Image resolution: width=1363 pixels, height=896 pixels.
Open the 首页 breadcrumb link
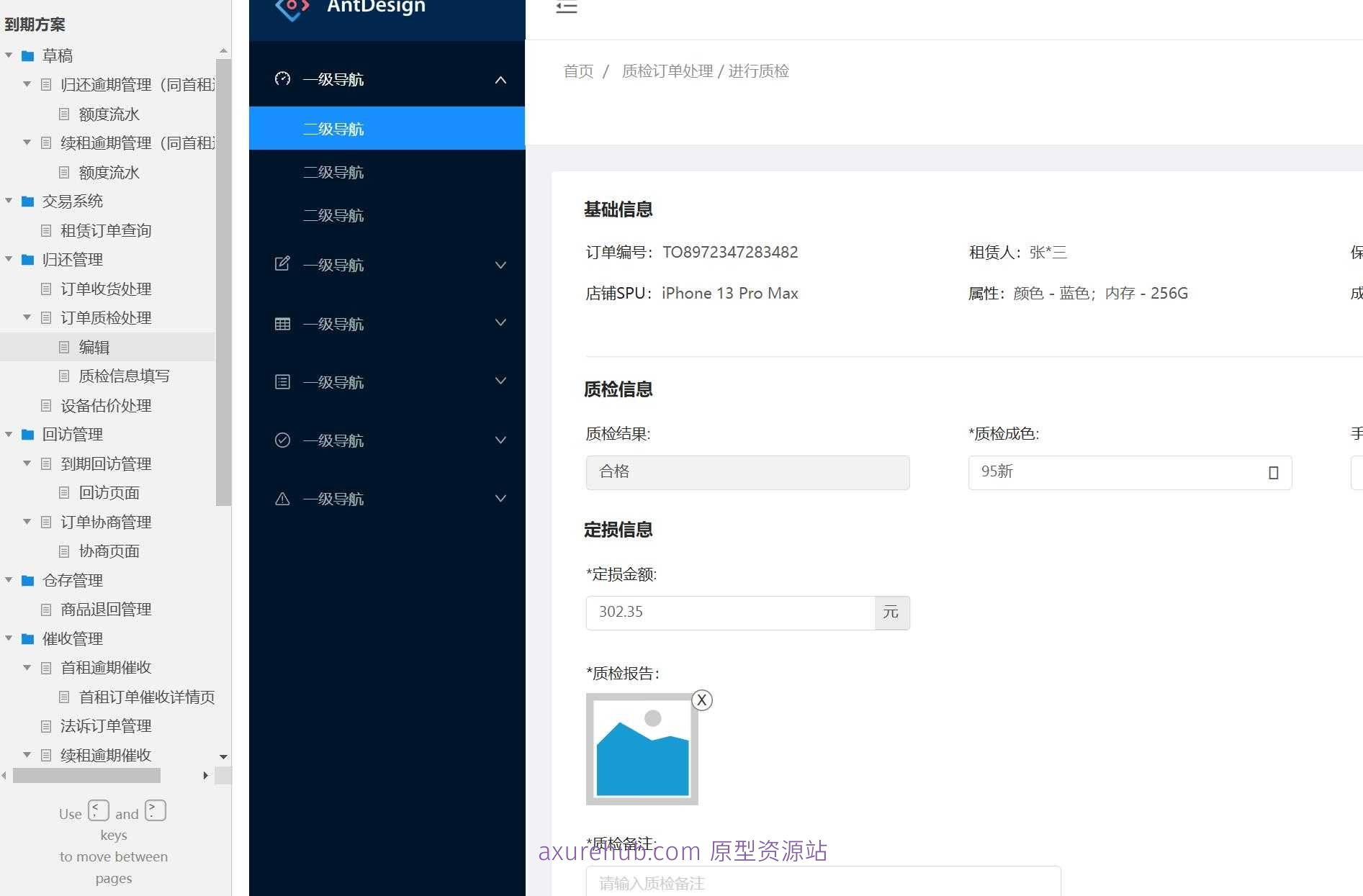(577, 71)
